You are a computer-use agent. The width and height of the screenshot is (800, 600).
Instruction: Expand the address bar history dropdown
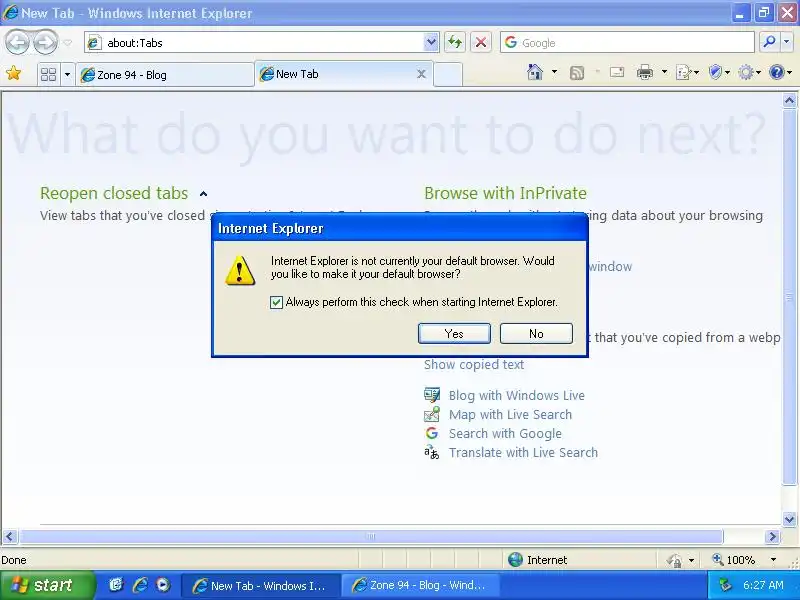tap(431, 43)
